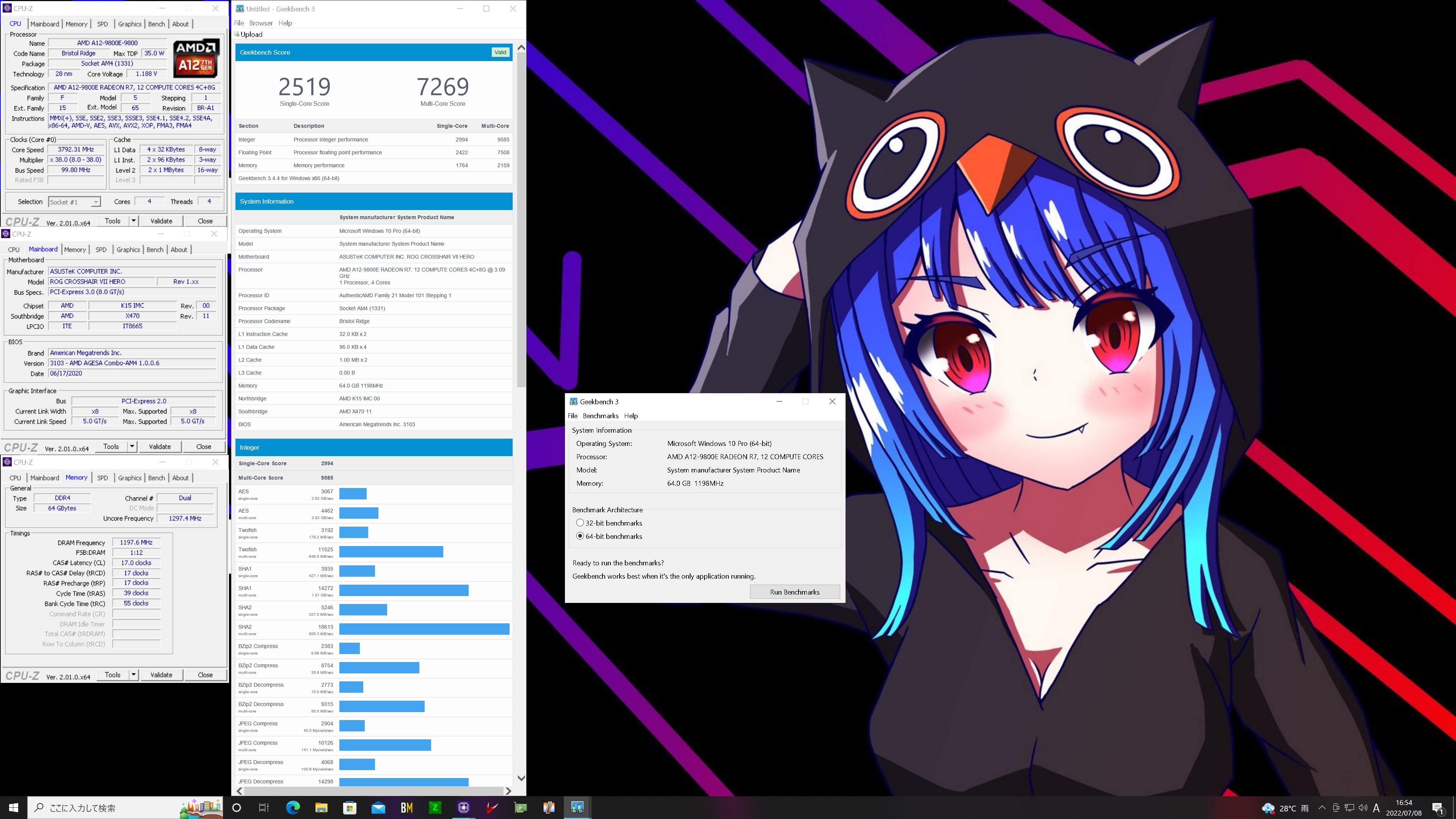
Task: Click the SHA2 multi-core result bar
Action: coord(424,629)
